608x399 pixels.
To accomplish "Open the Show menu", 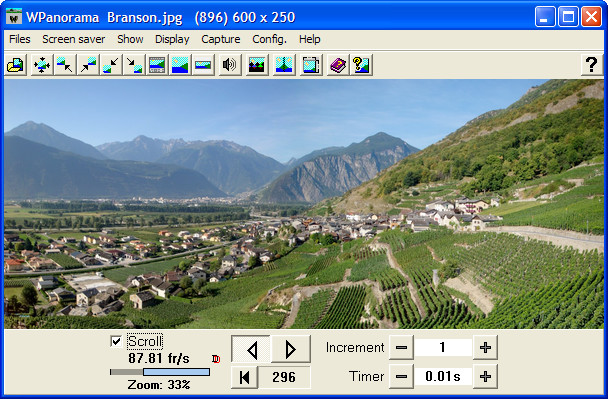I will 130,39.
